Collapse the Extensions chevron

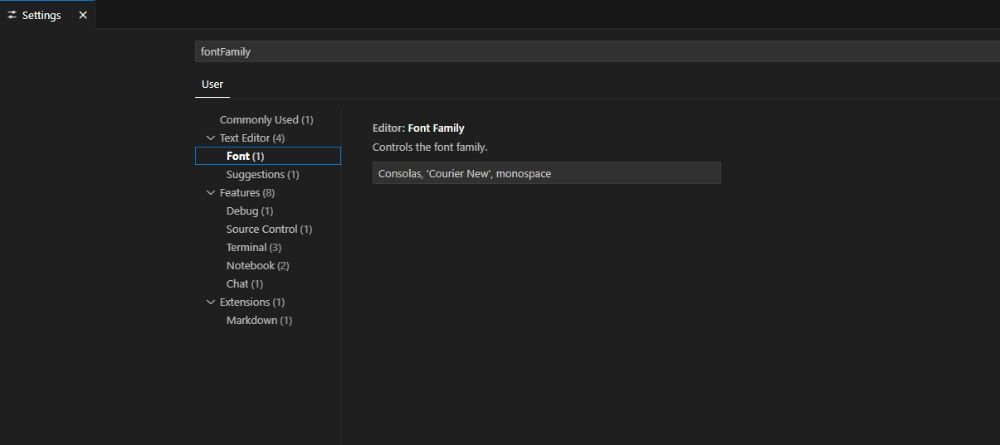(x=211, y=302)
